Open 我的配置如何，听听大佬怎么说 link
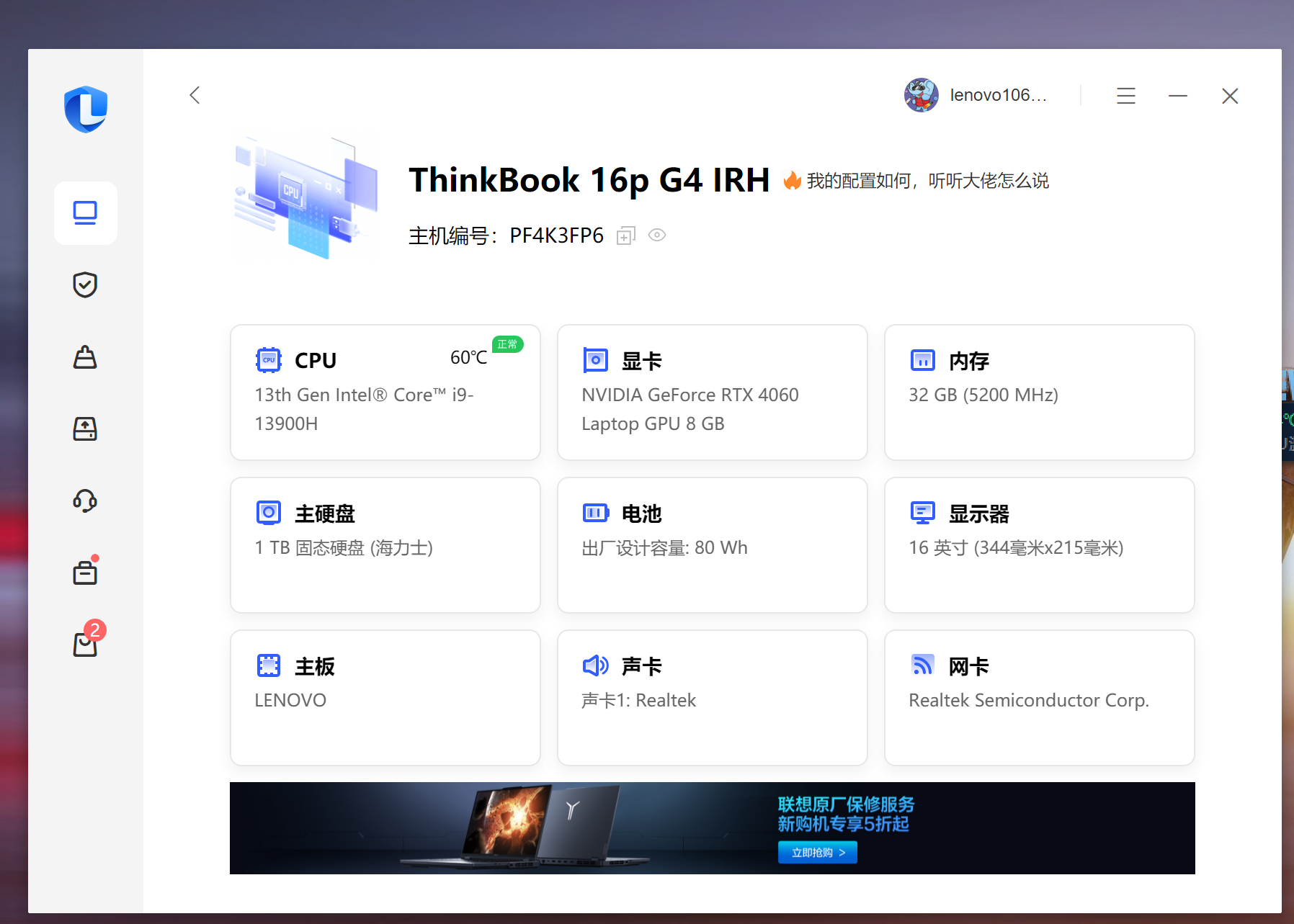 [927, 181]
